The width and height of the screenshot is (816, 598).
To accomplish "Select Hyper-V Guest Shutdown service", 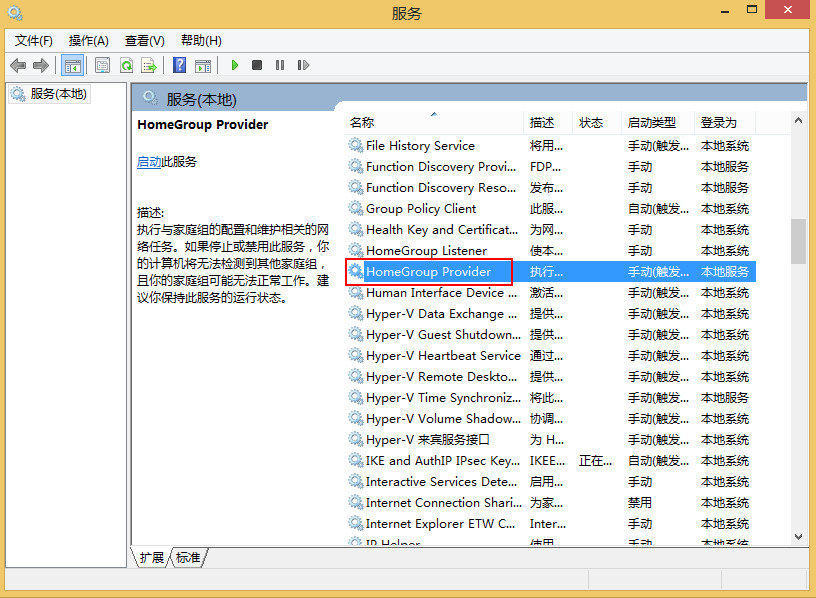I will click(550, 334).
